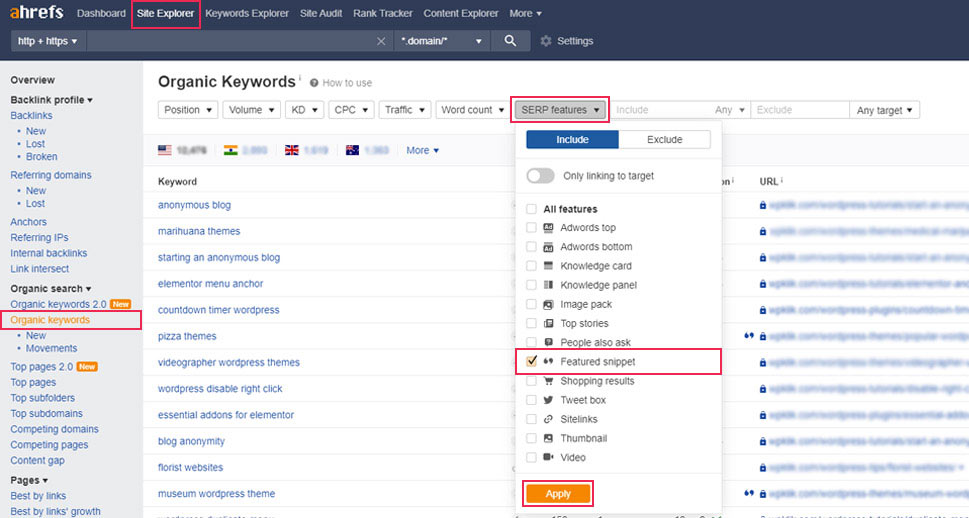Switch to the Exclude tab
Screen dimensions: 969x518
[x=664, y=140]
